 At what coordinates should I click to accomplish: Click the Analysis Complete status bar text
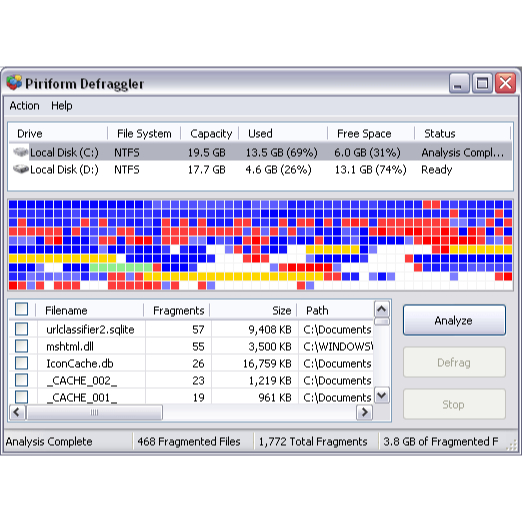click(49, 441)
